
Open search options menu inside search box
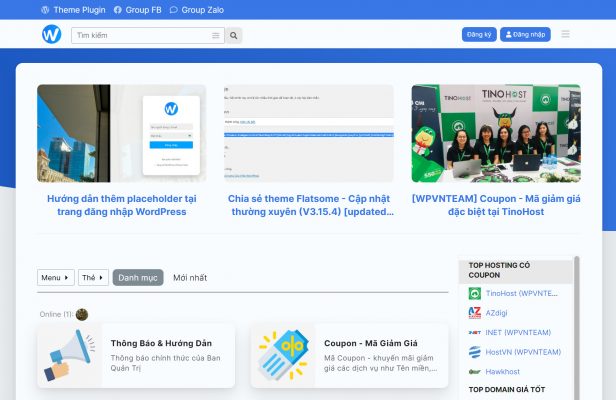(216, 35)
